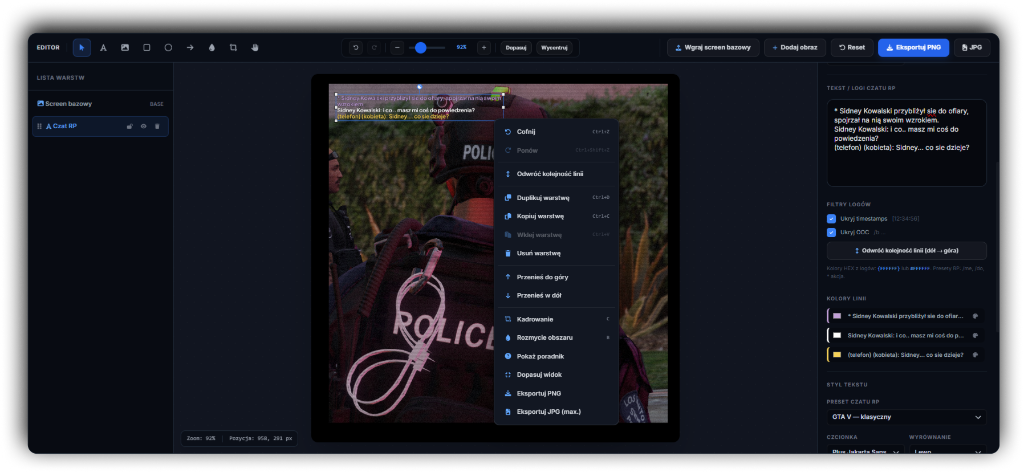The height and width of the screenshot is (473, 1024).
Task: Choose Pokaż poradnik in context menu
Action: coord(556,357)
